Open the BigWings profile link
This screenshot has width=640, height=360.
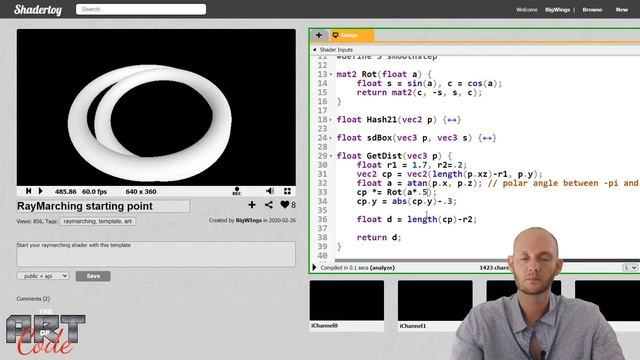557,9
